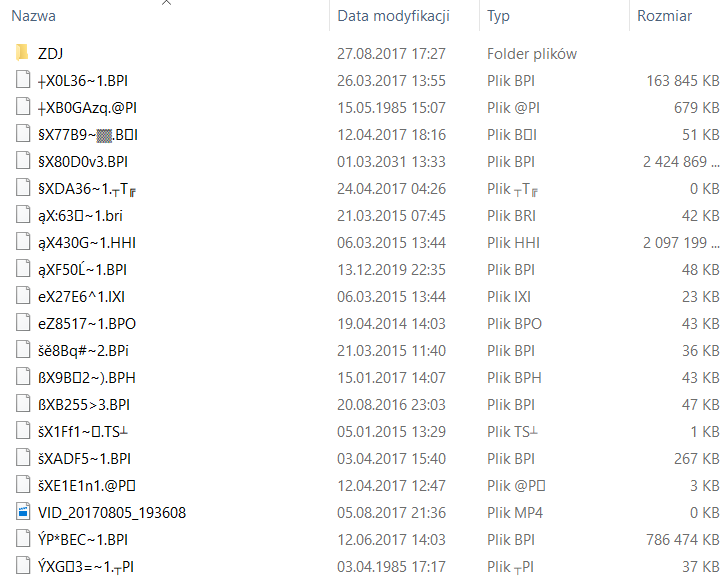Sort by the Nazwa column header

coord(33,16)
